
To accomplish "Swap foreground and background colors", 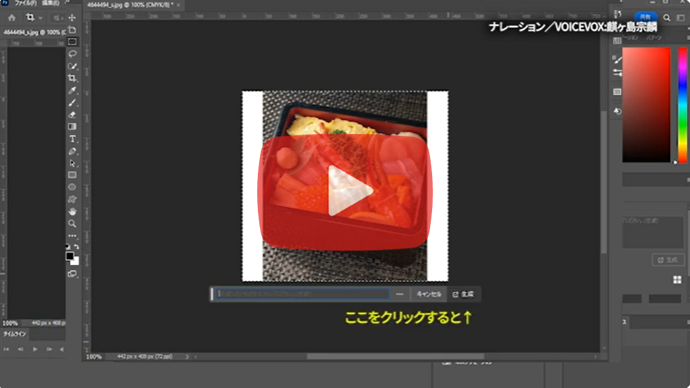I will (x=77, y=247).
